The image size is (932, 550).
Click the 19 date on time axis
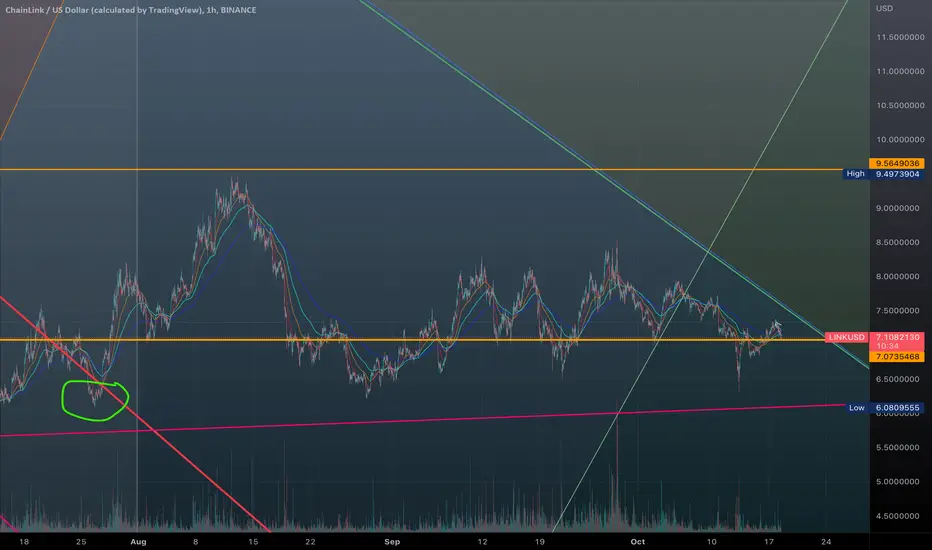pyautogui.click(x=539, y=542)
